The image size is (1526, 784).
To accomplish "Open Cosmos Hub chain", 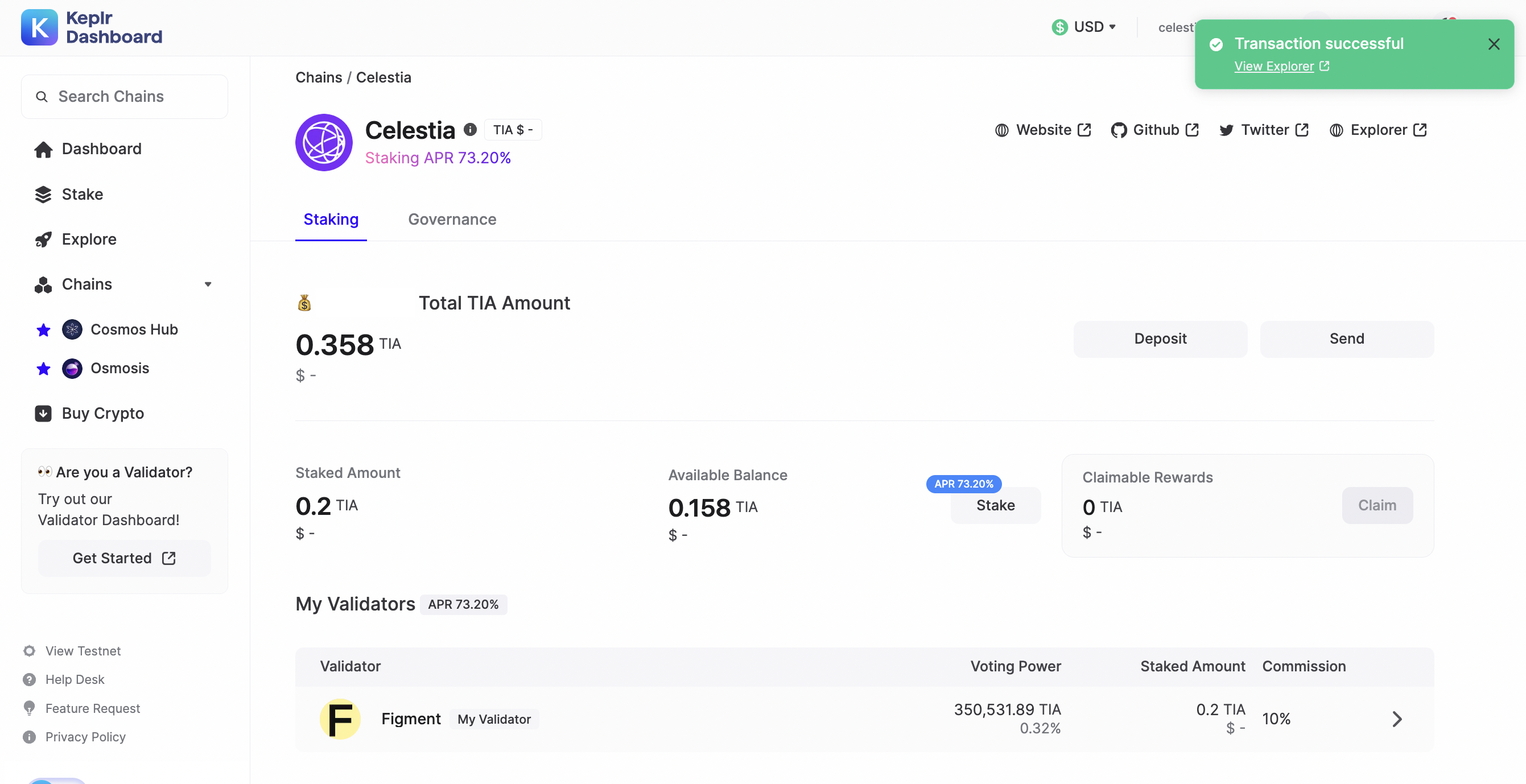I will [134, 330].
